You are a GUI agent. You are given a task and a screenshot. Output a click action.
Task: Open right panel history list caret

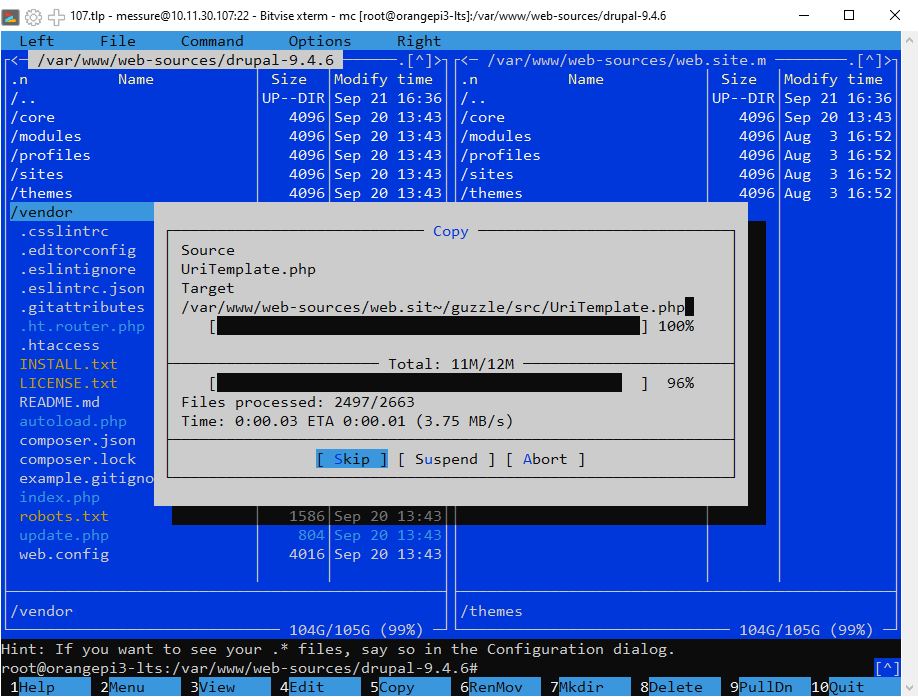pyautogui.click(x=869, y=60)
